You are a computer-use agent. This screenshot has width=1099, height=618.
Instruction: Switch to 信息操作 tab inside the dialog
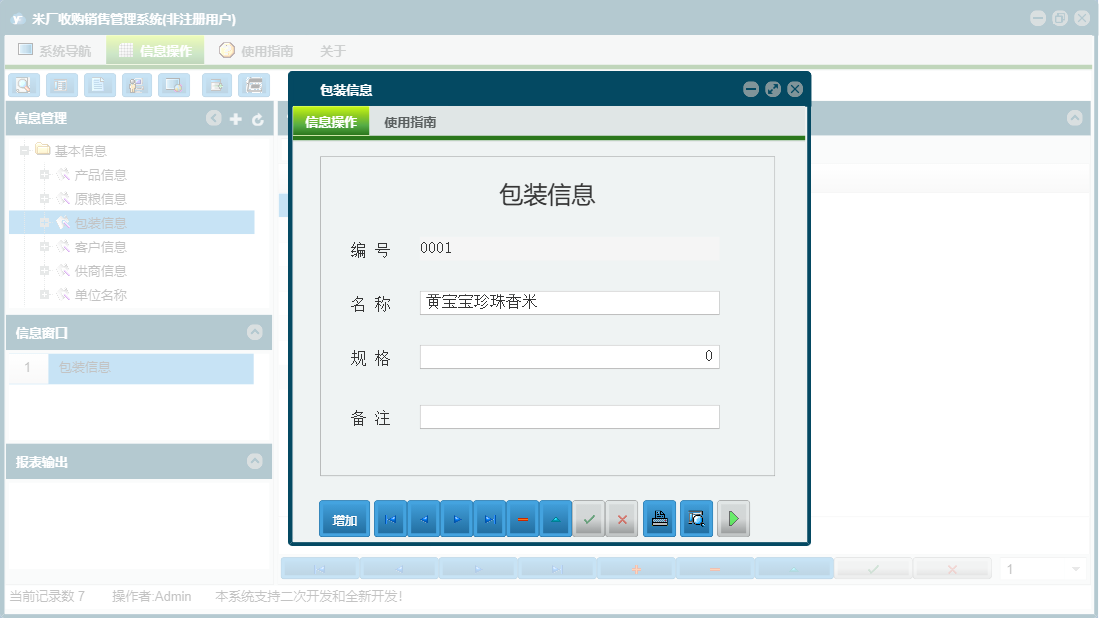click(331, 121)
